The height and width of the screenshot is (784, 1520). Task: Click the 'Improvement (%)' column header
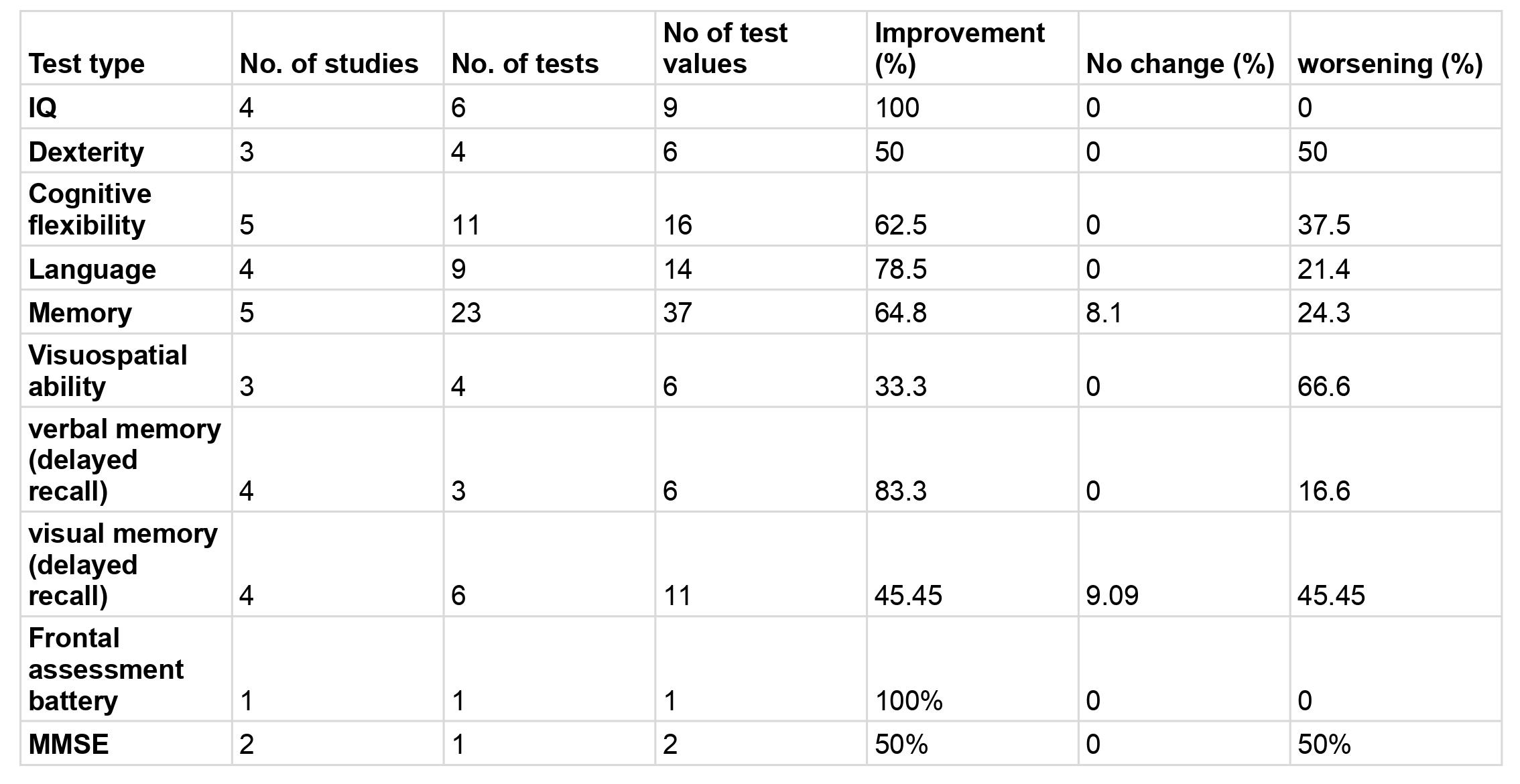point(959,48)
